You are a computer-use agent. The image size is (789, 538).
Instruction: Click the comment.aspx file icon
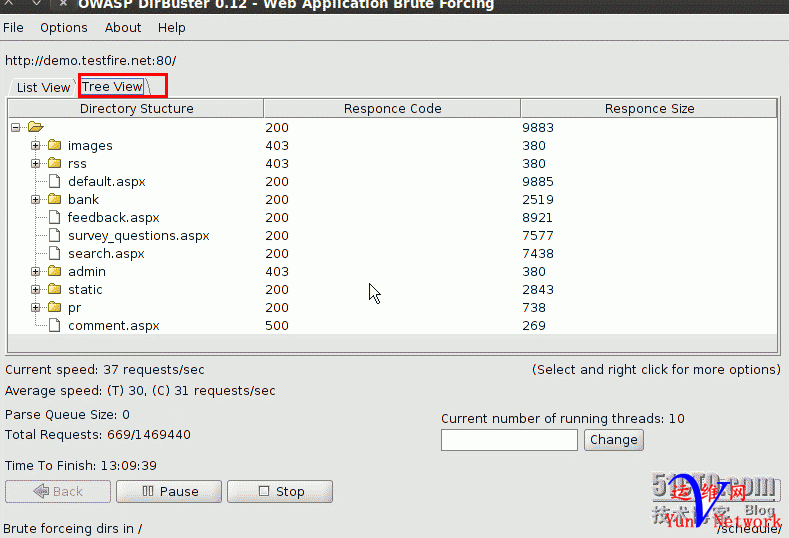point(54,326)
